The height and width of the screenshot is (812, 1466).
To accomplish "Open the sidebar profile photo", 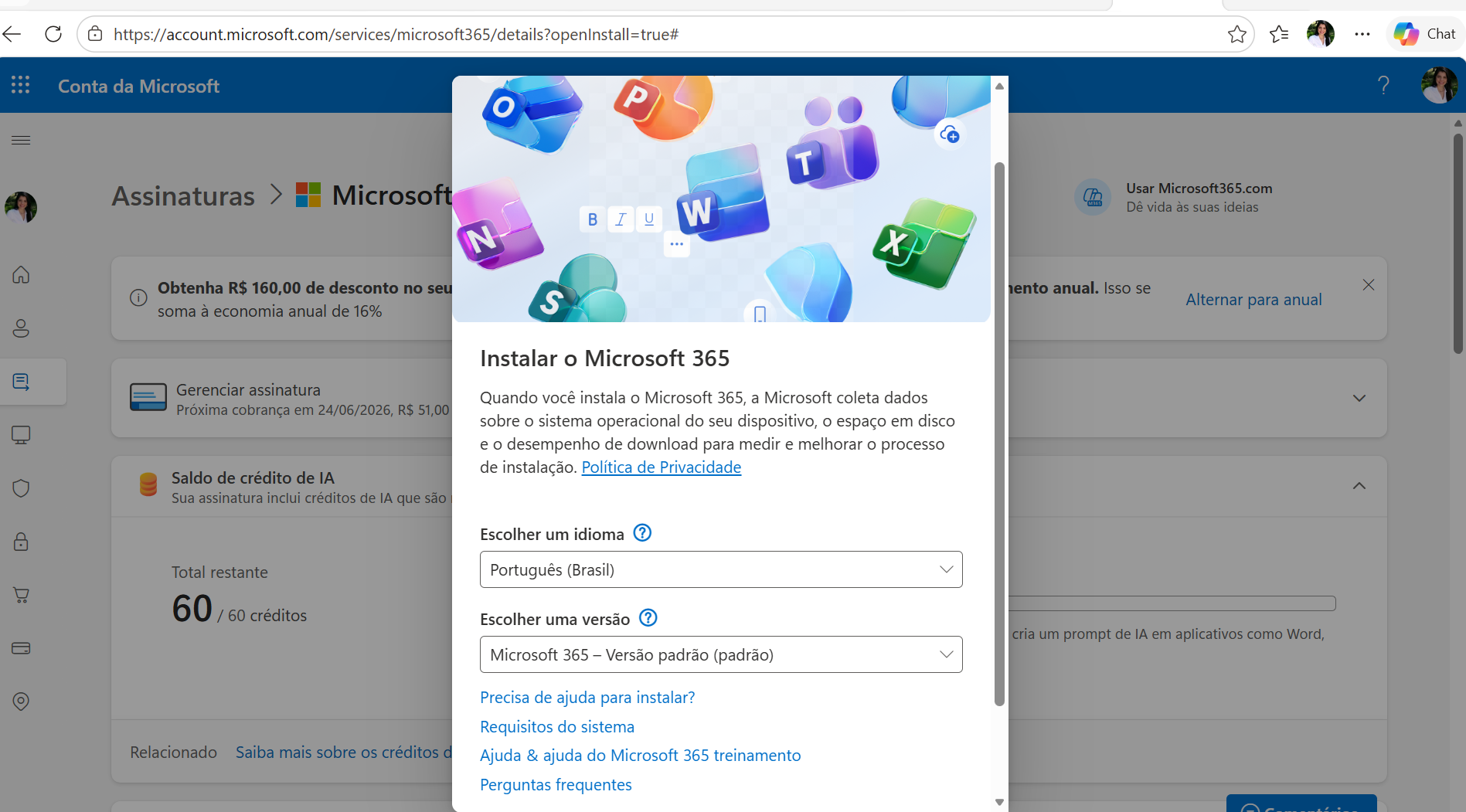I will (21, 207).
